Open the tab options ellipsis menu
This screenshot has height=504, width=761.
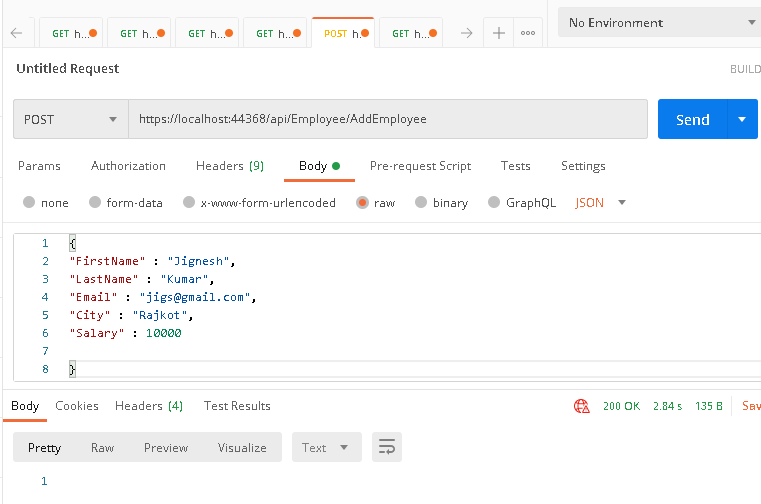pyautogui.click(x=527, y=33)
